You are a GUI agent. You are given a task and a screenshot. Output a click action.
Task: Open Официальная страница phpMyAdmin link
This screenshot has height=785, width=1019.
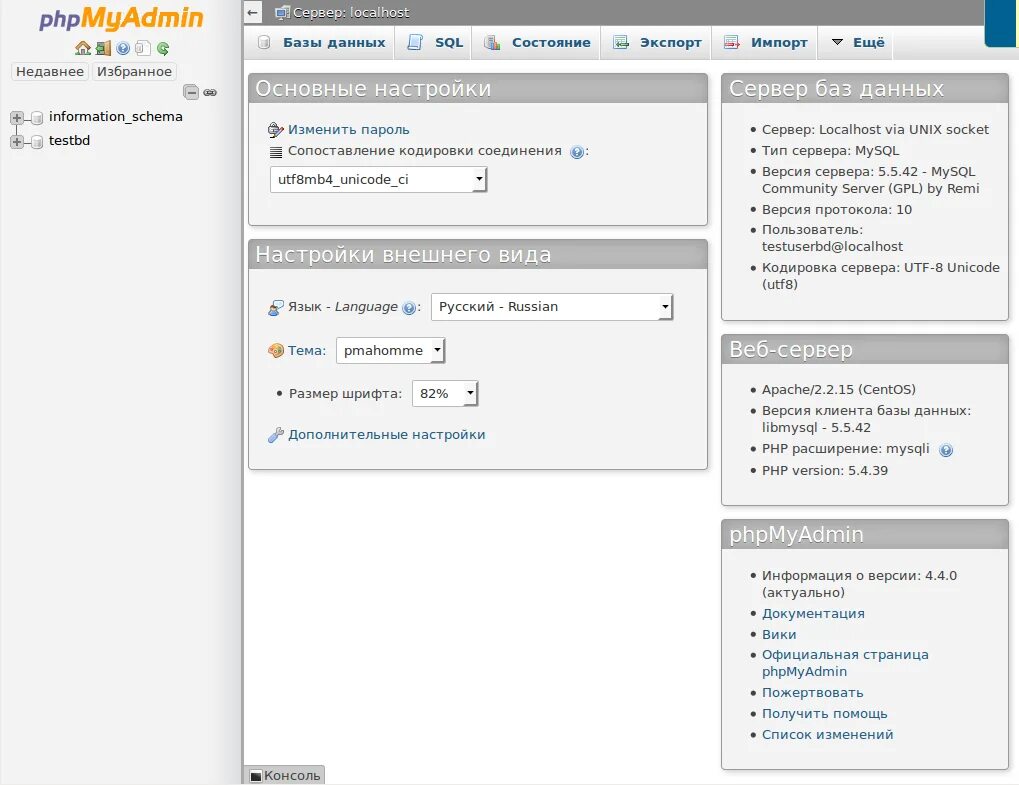[845, 663]
